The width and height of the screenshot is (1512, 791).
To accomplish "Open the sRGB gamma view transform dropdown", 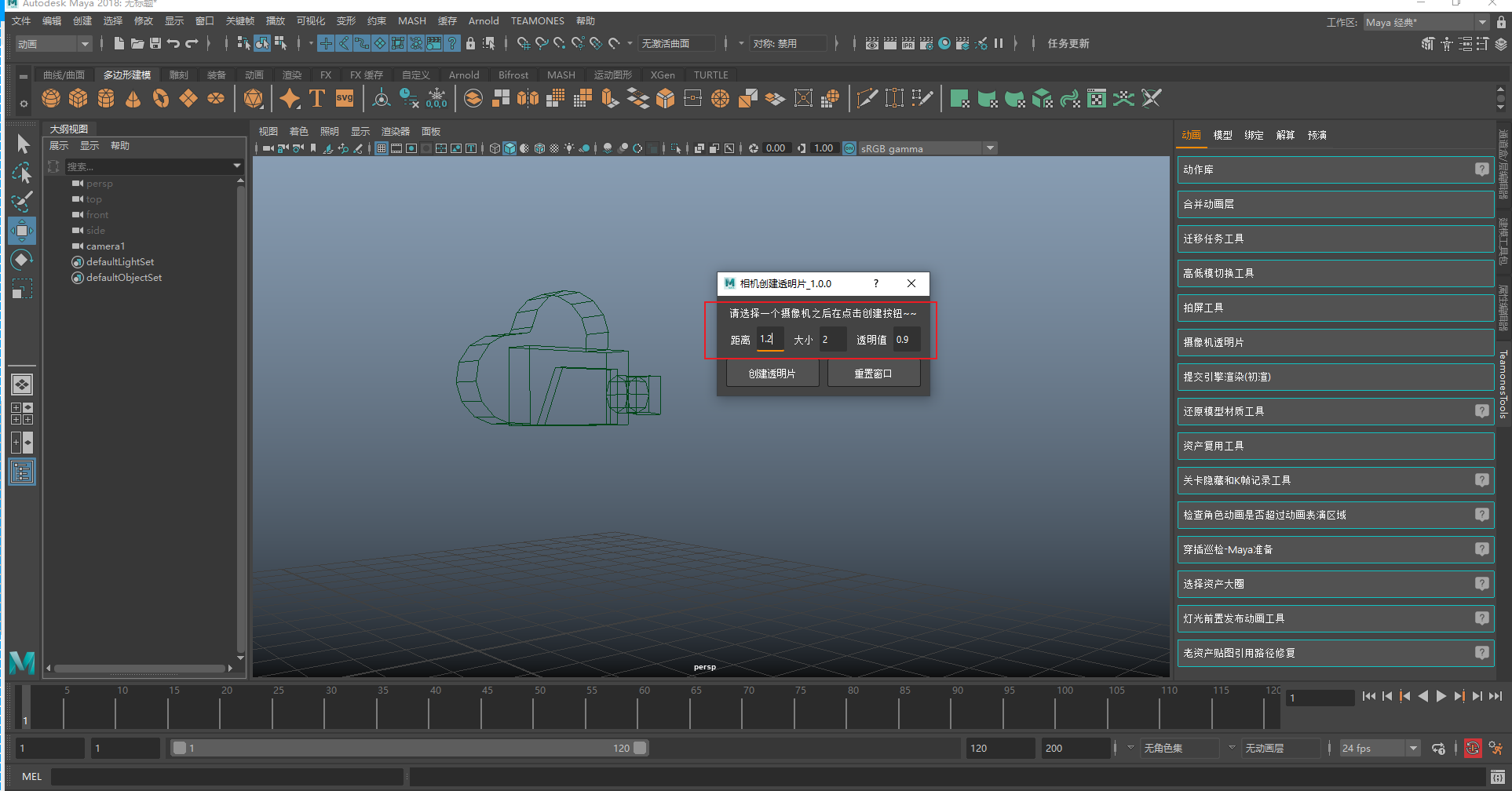I will [990, 148].
